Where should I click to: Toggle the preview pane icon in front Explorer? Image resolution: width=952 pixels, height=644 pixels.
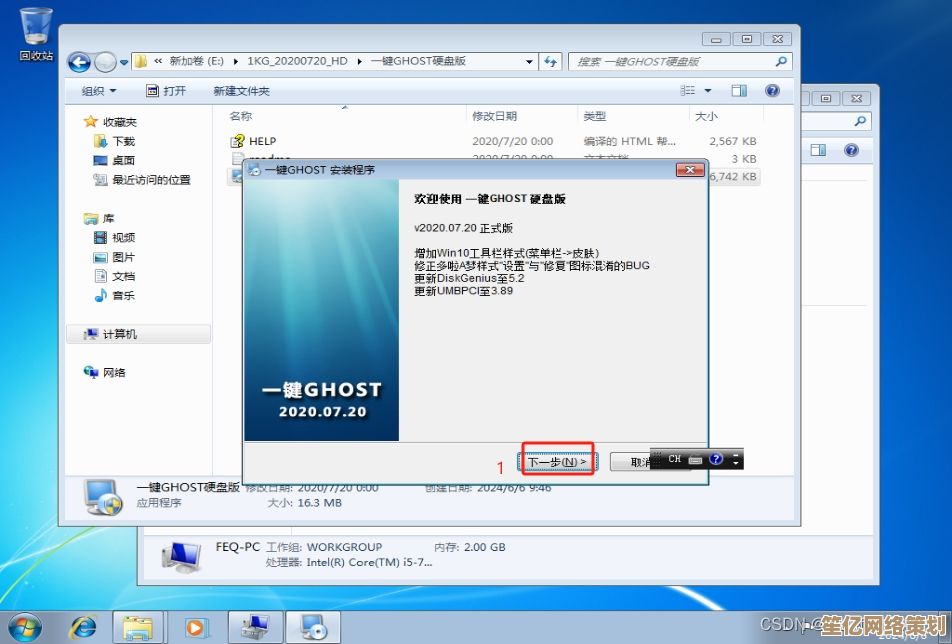[739, 90]
